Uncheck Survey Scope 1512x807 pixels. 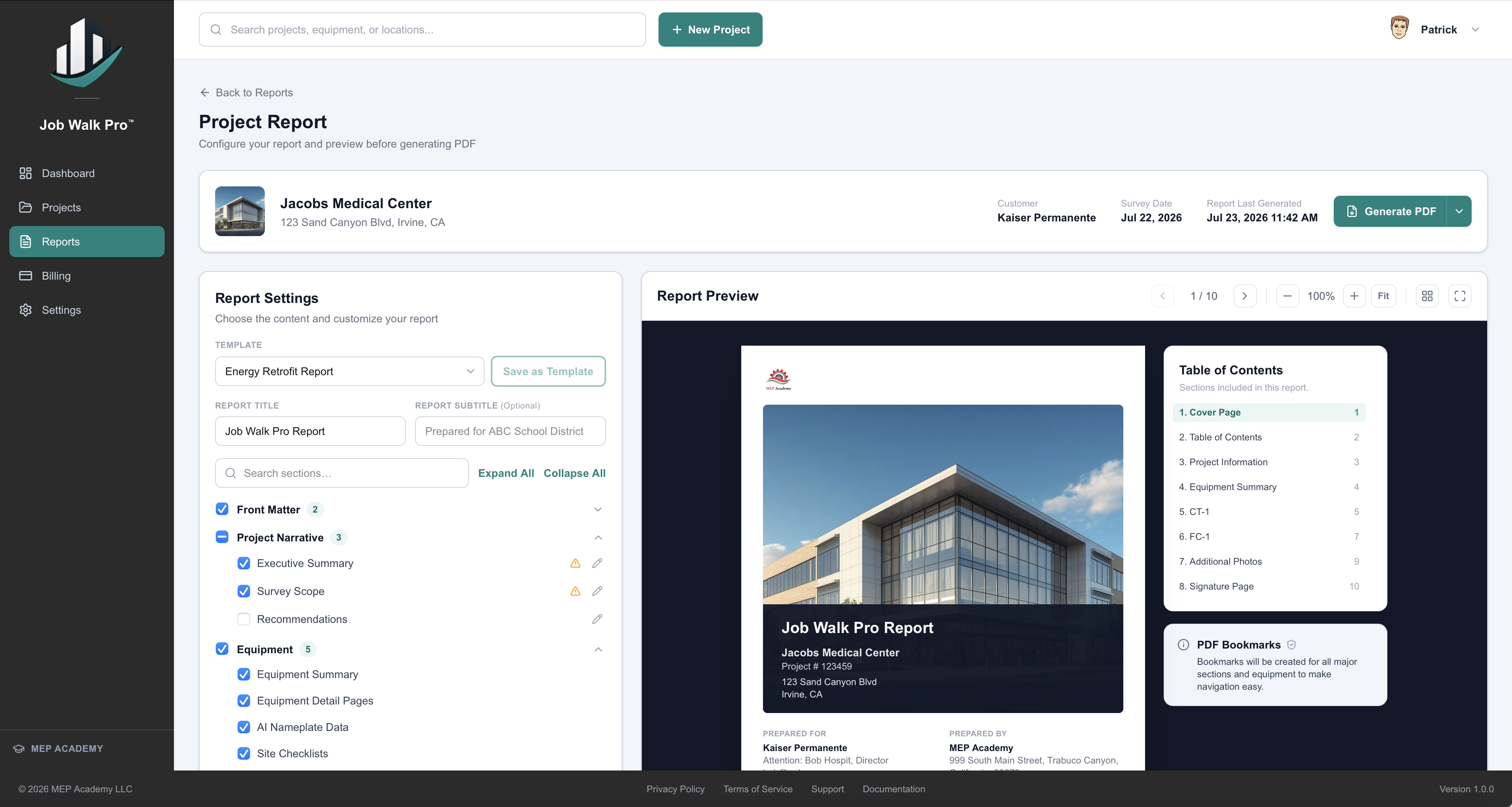[243, 591]
